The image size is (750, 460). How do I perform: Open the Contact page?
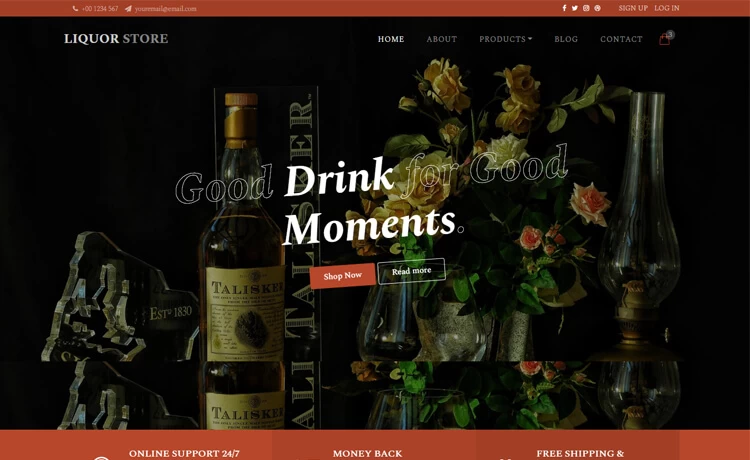[621, 39]
